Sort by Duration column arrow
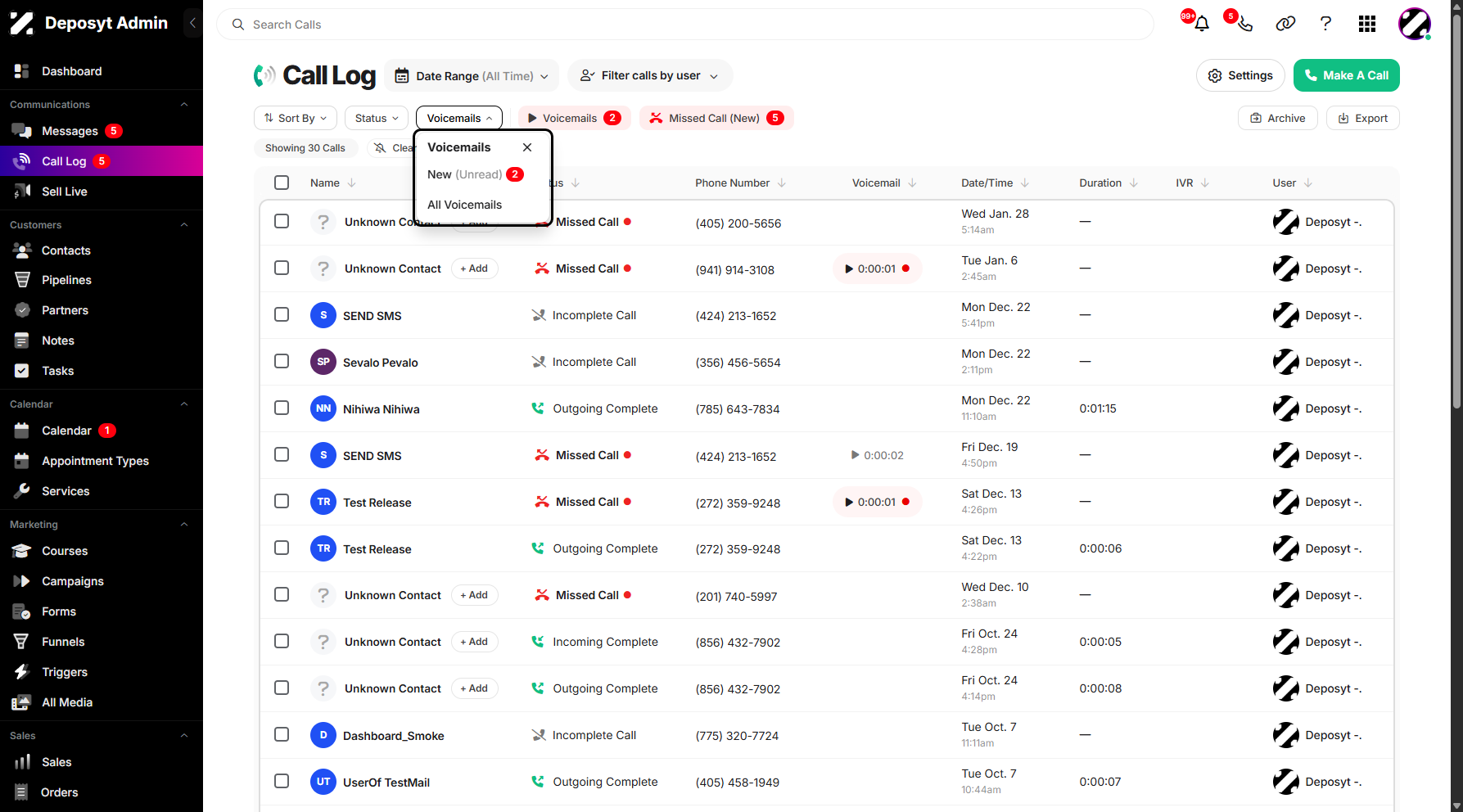Viewport: 1463px width, 812px height. 1134,183
